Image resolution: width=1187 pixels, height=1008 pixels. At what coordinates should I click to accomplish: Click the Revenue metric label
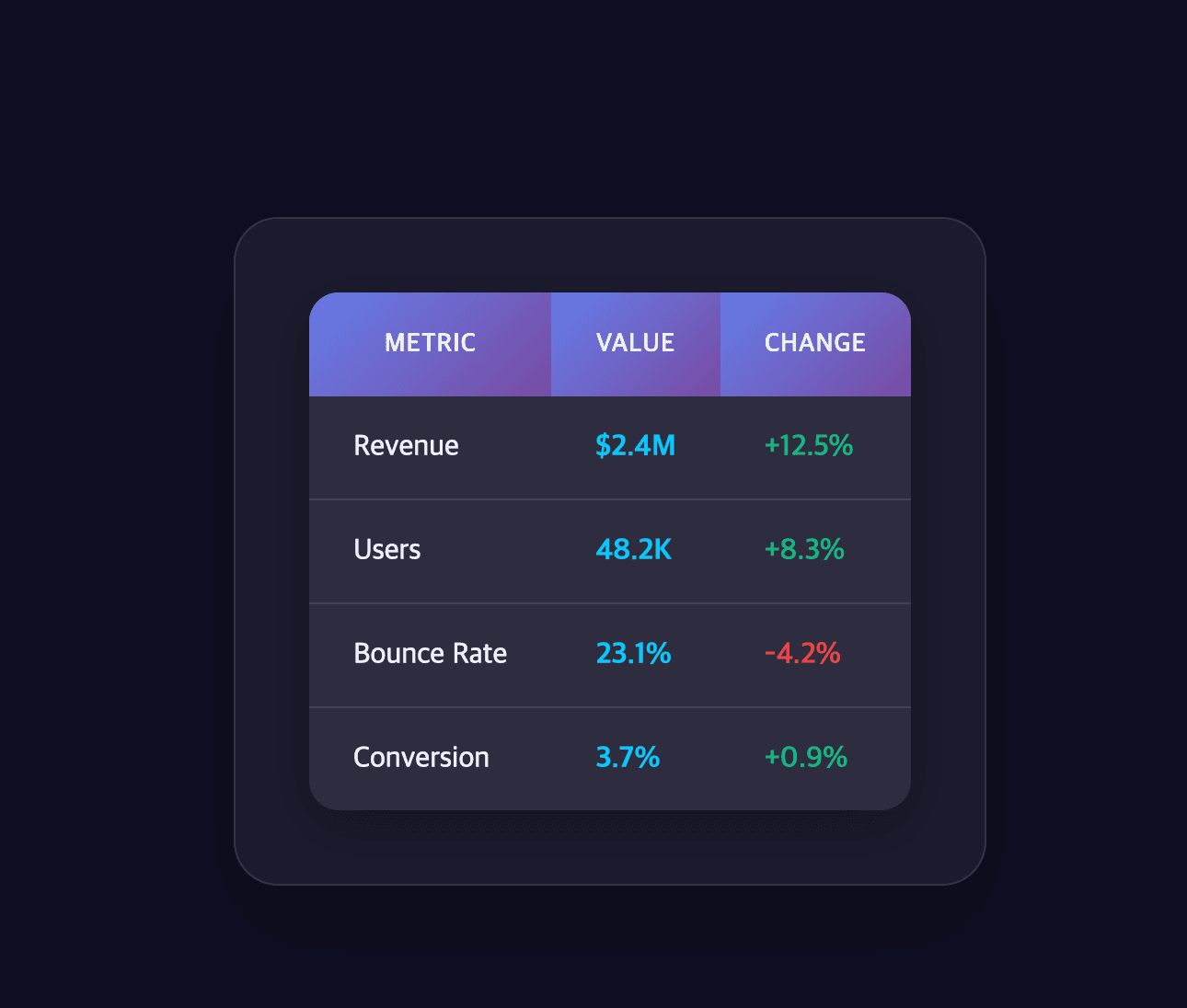click(x=406, y=446)
